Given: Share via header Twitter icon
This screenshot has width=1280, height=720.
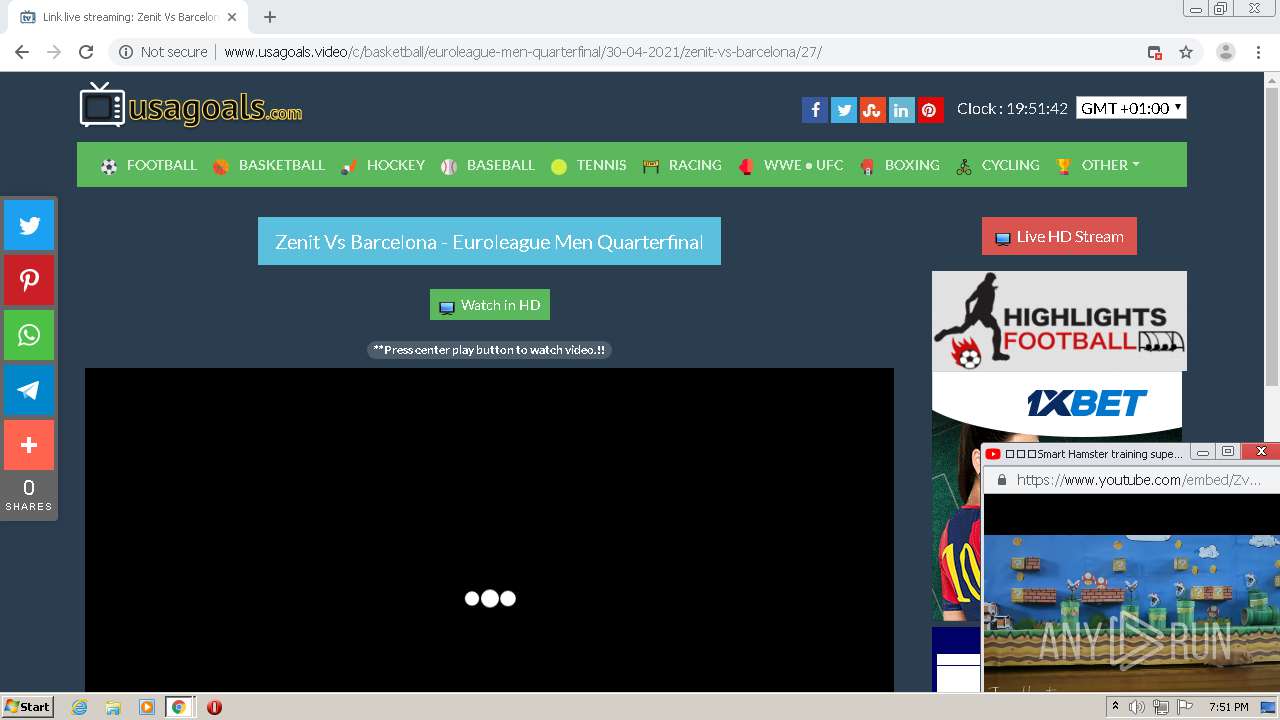Looking at the screenshot, I should pos(844,110).
